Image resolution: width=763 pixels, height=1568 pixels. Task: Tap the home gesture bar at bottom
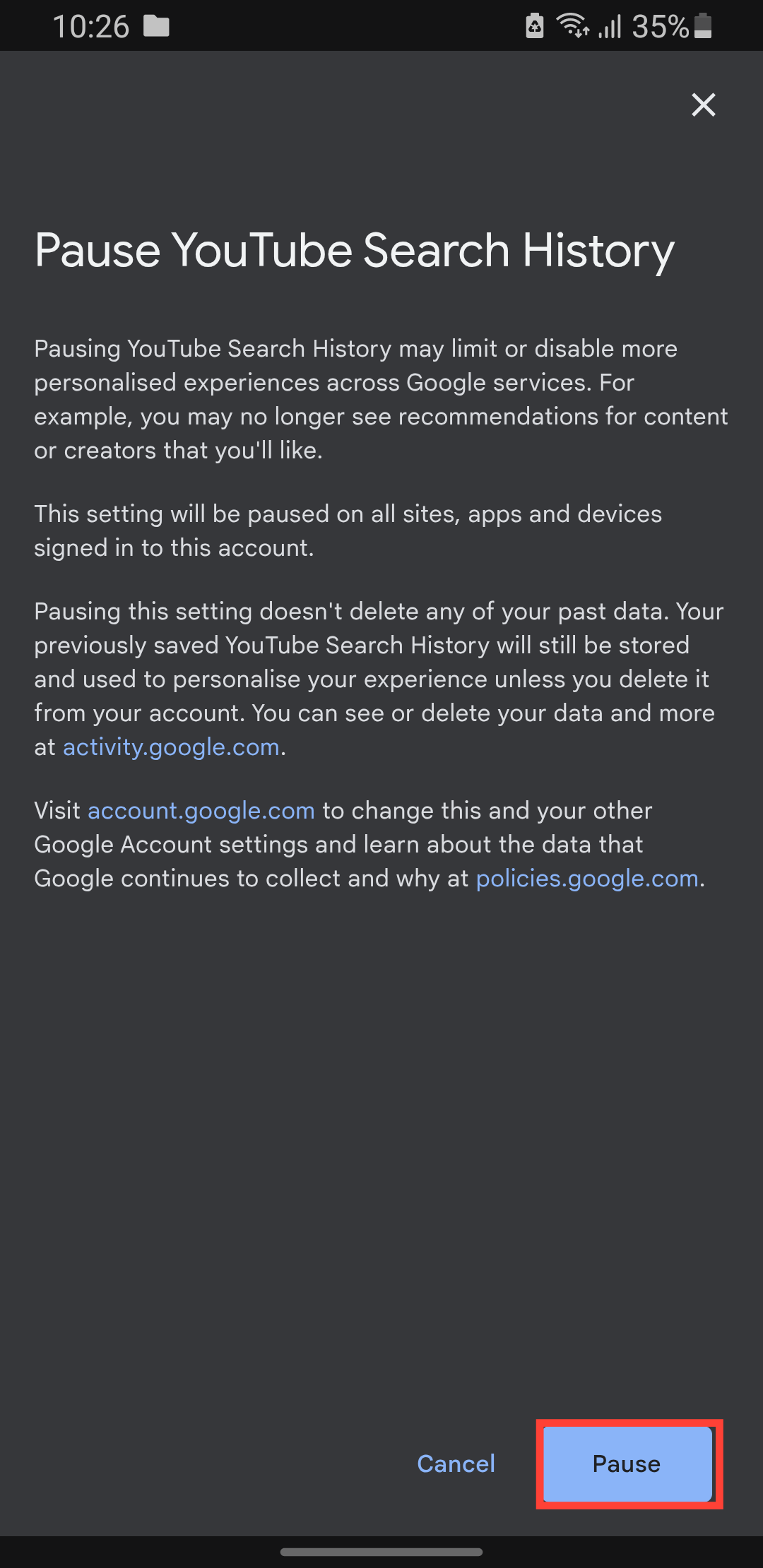[x=381, y=1552]
